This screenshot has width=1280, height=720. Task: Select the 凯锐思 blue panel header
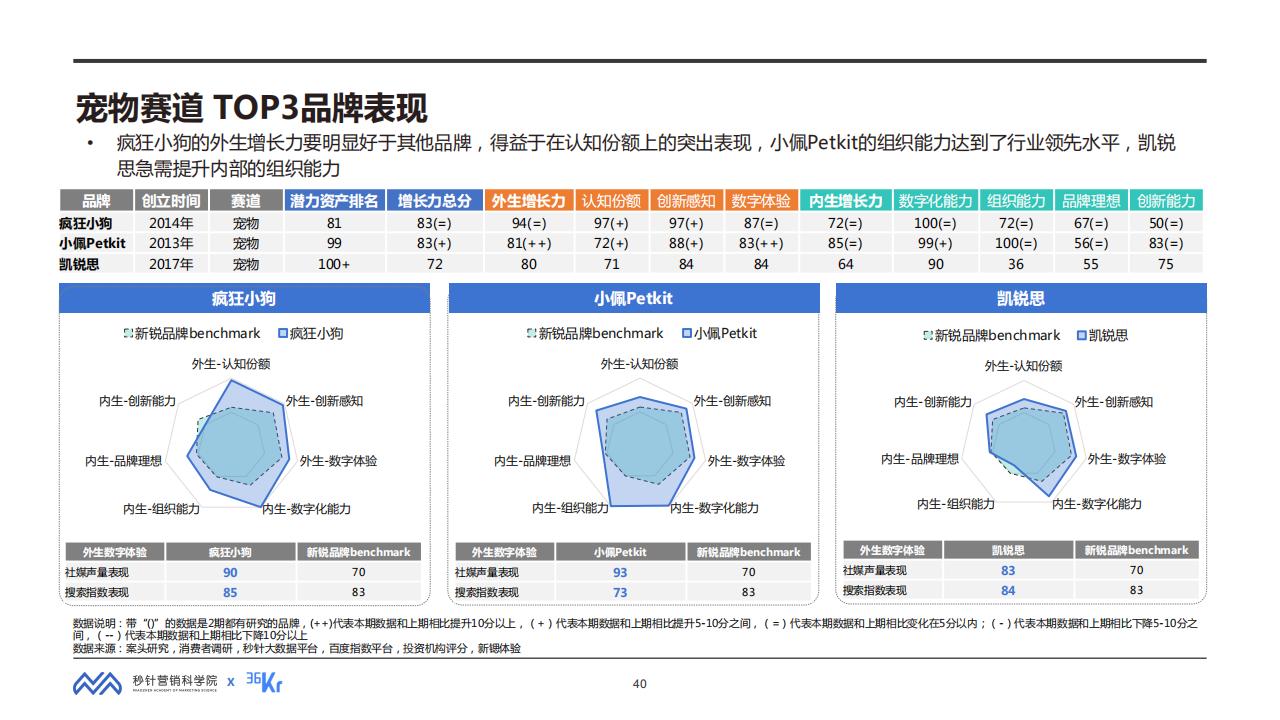click(1021, 299)
